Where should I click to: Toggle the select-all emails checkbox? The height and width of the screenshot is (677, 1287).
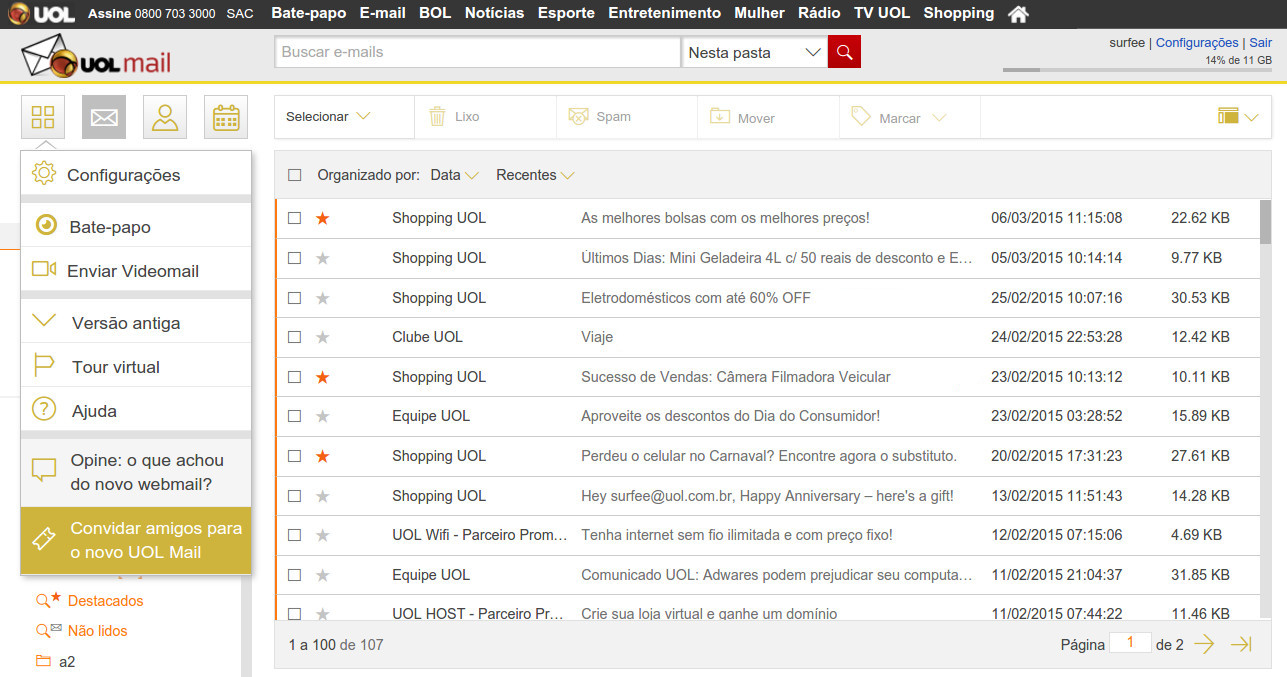[294, 175]
